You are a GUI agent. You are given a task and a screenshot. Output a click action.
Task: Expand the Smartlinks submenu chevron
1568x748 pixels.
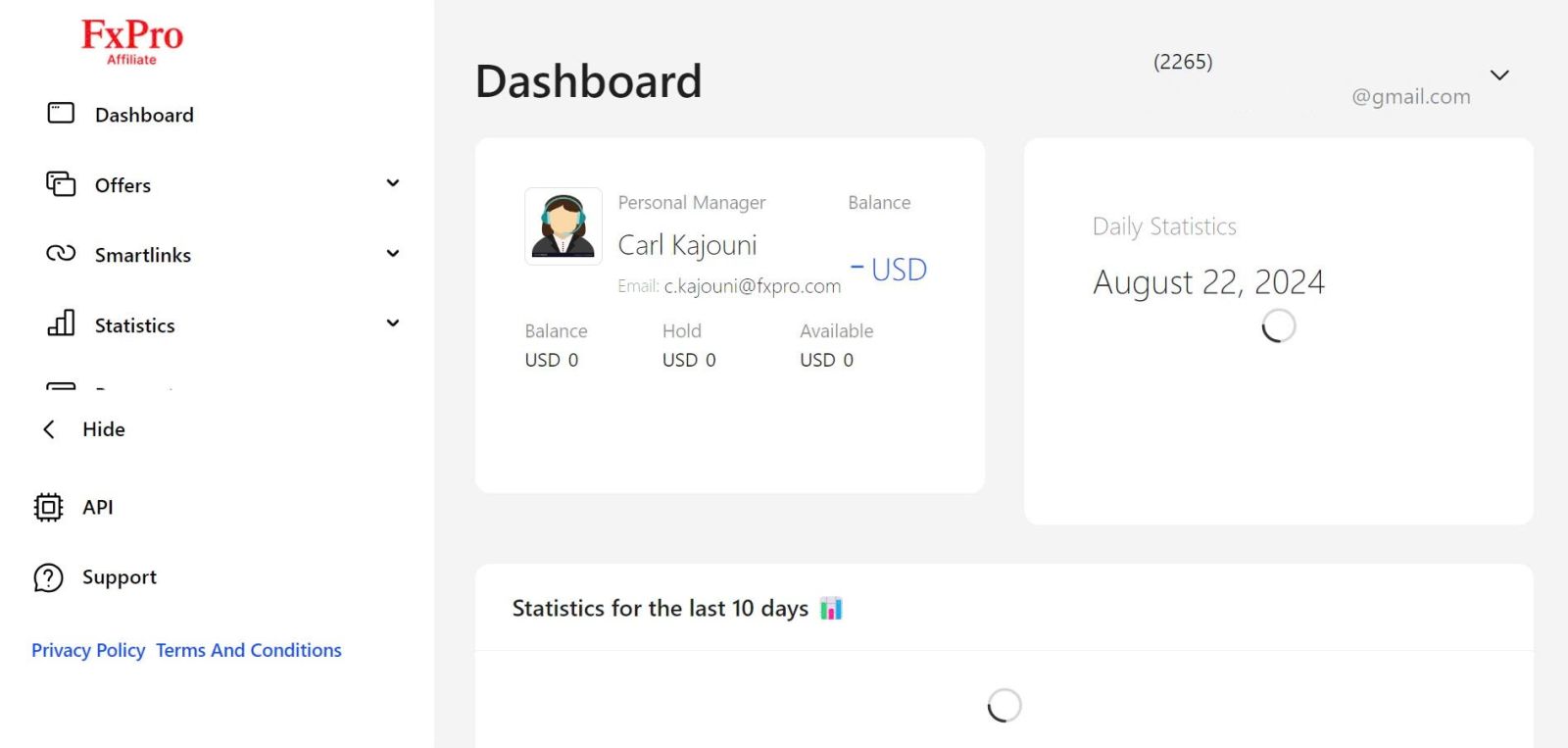393,254
